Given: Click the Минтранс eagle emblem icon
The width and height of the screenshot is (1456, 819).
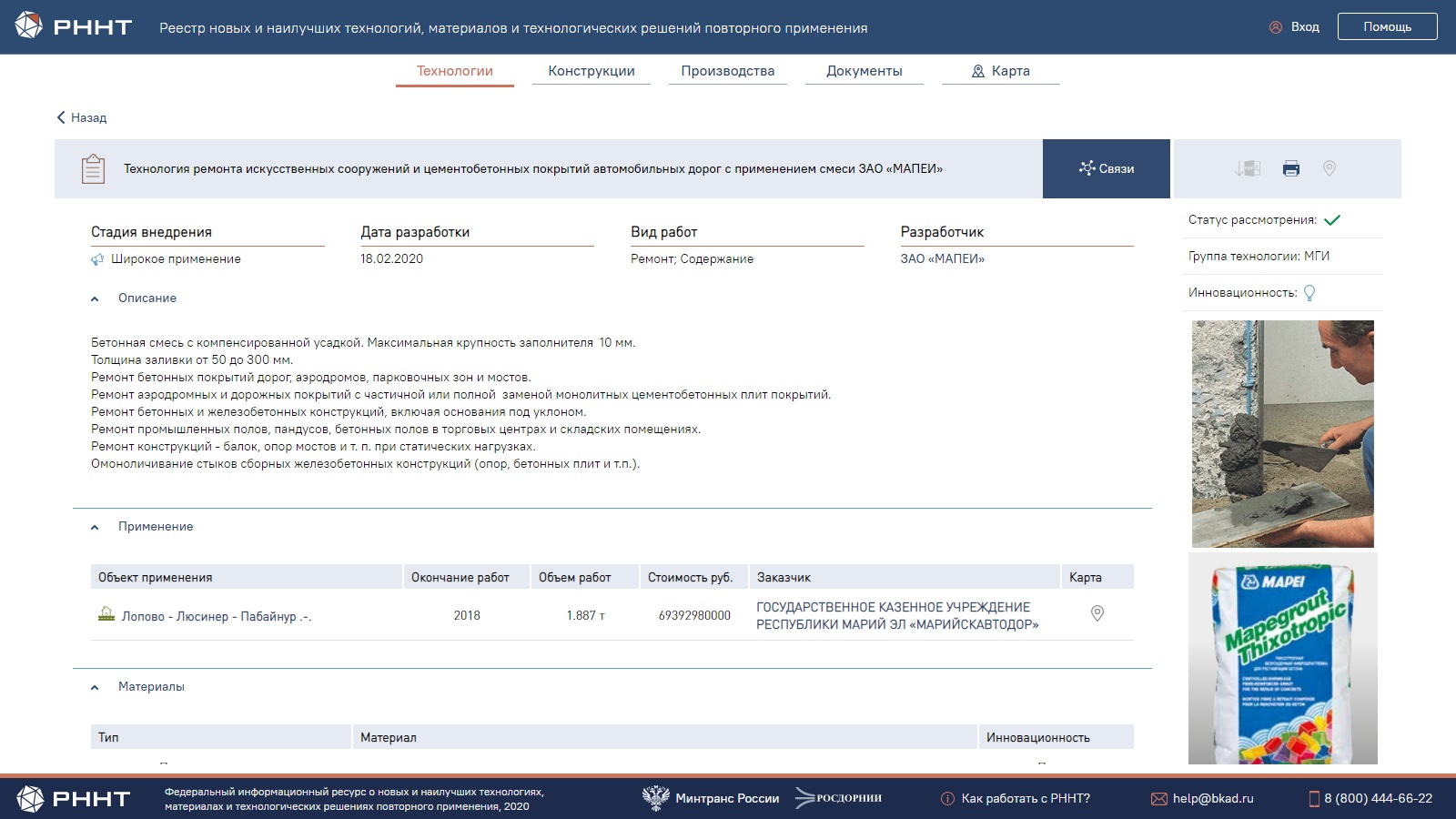Looking at the screenshot, I should (x=655, y=798).
